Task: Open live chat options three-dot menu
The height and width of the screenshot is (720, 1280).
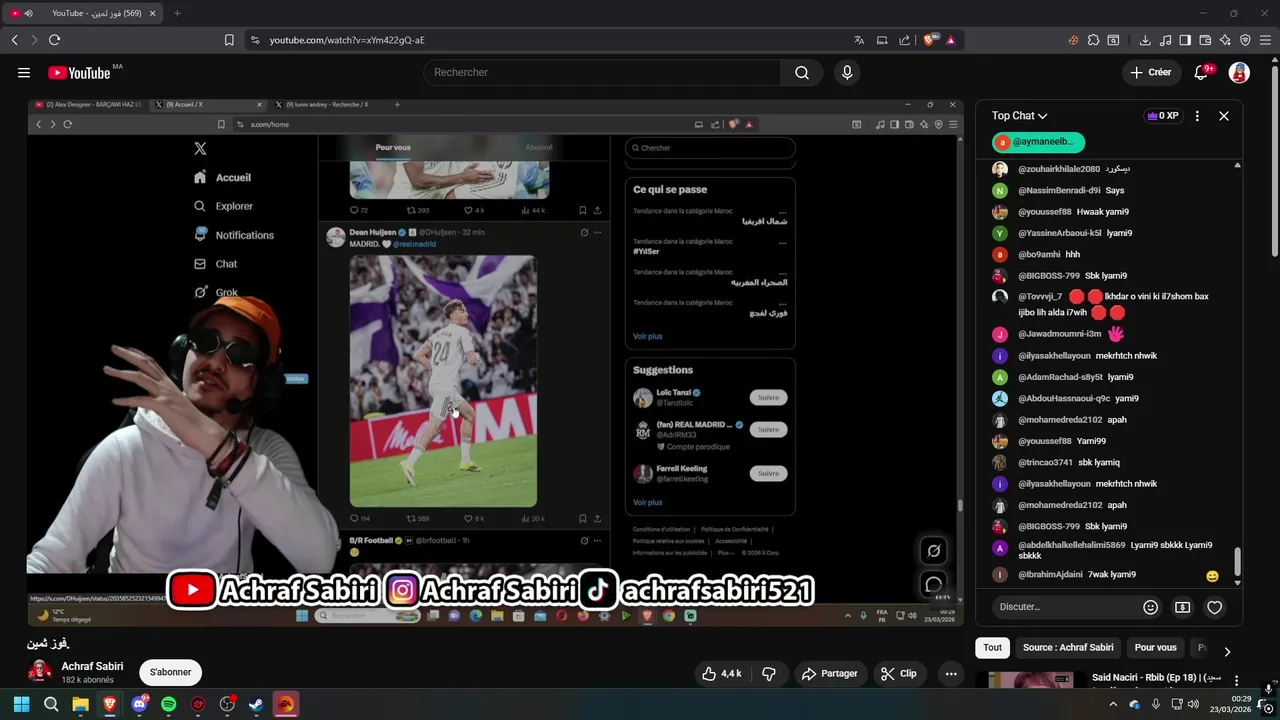Action: pyautogui.click(x=1197, y=116)
